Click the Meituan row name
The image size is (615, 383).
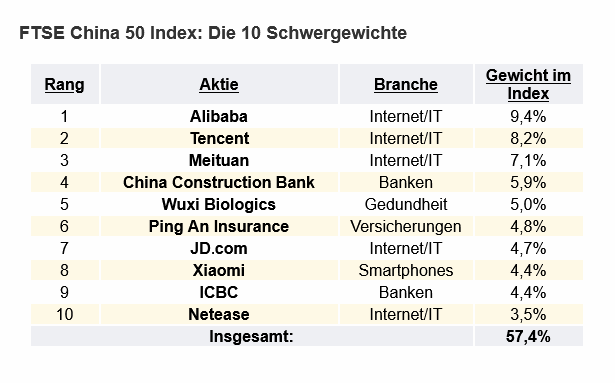pos(219,160)
